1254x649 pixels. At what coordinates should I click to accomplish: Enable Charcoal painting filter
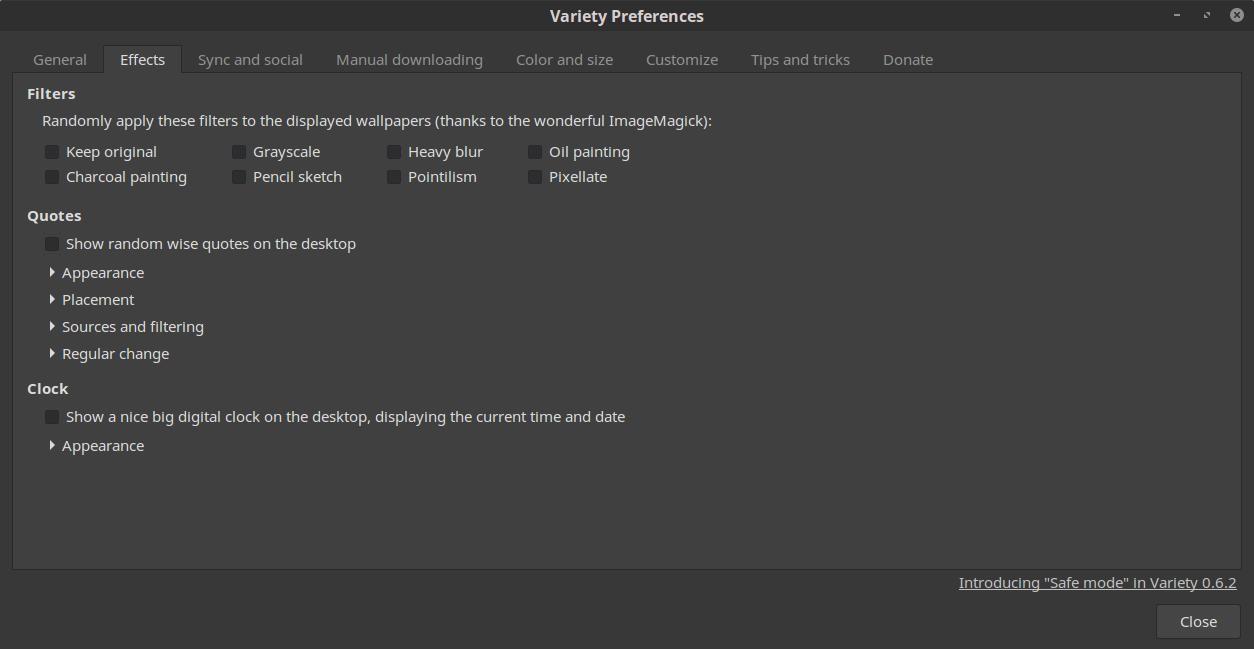point(52,177)
